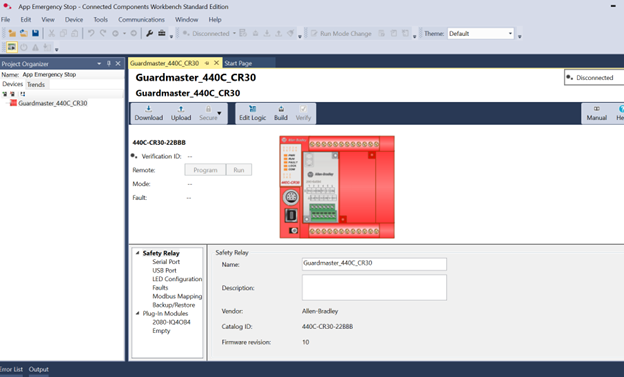Close the Guardmaster_440C_CR30 tab

click(x=216, y=63)
